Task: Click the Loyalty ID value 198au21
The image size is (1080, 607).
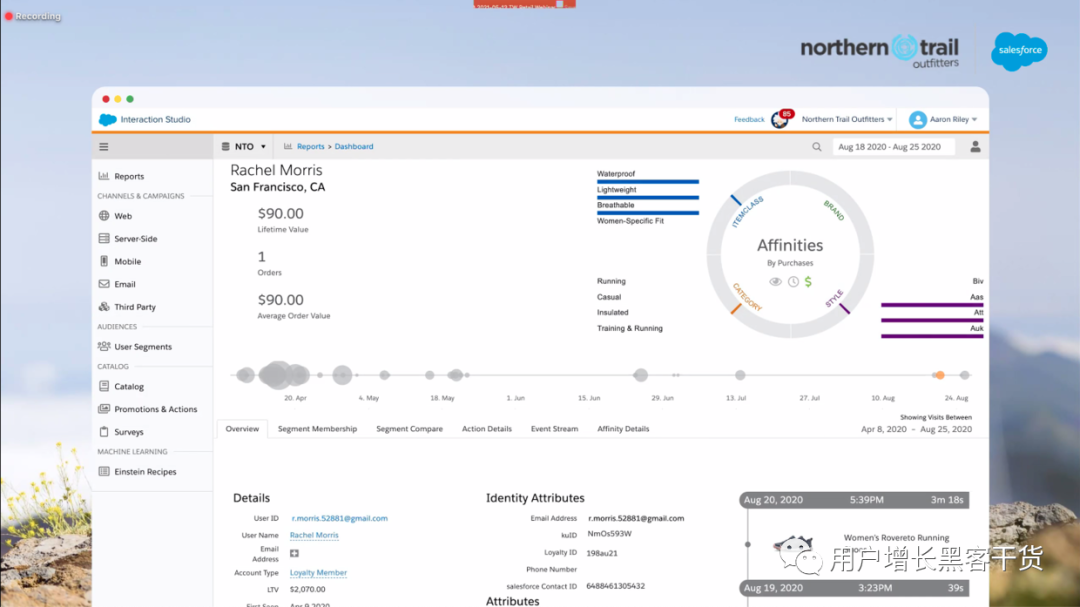Action: pos(601,553)
